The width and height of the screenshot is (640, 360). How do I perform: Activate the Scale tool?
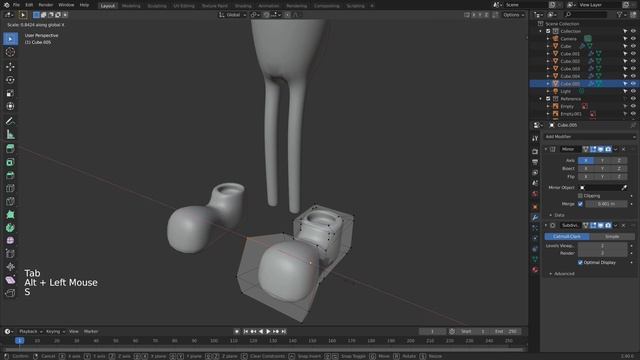pyautogui.click(x=10, y=93)
